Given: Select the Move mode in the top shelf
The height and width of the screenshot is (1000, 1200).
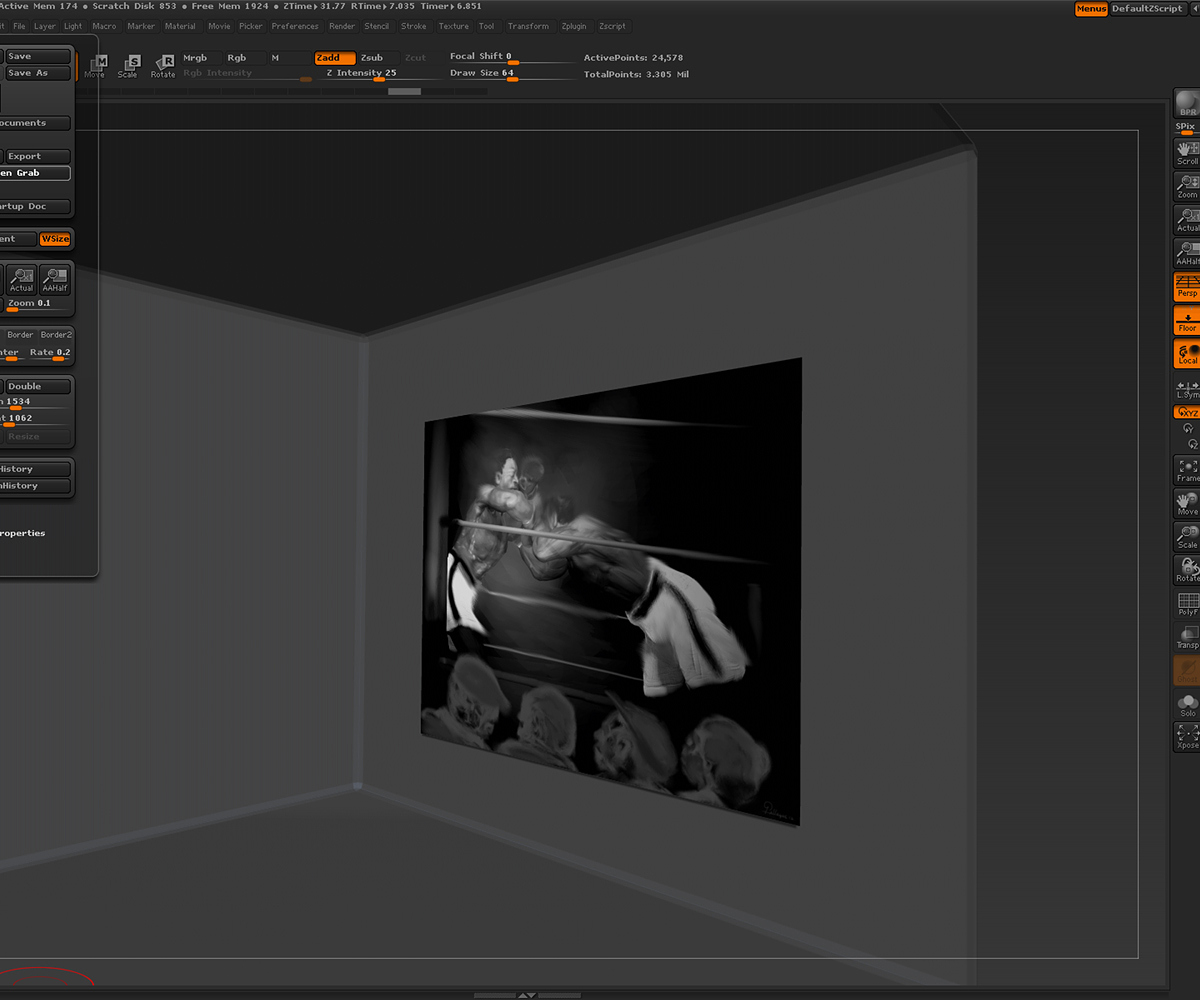Looking at the screenshot, I should (x=94, y=67).
